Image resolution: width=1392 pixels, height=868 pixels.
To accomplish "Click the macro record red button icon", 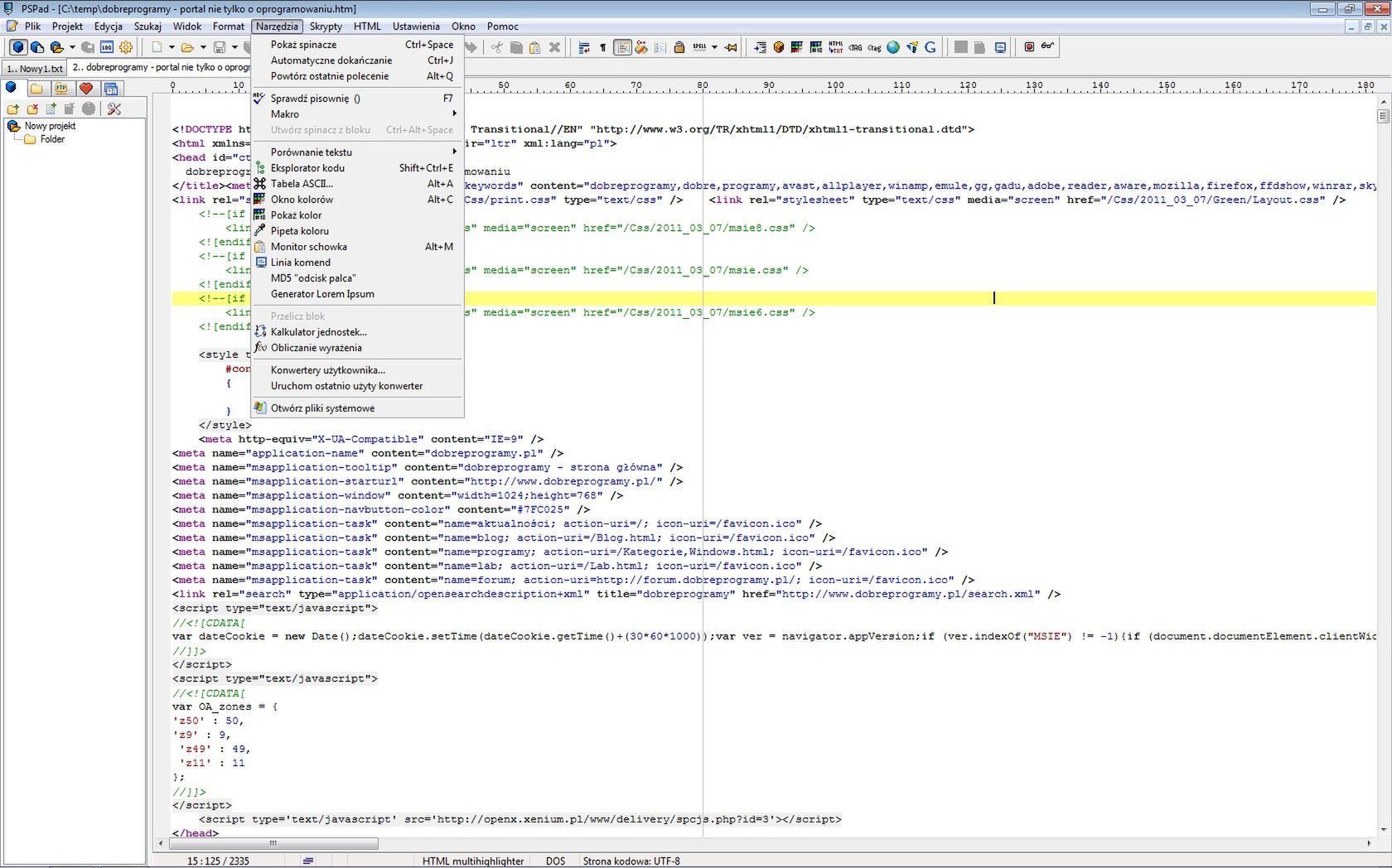I will tap(1029, 47).
